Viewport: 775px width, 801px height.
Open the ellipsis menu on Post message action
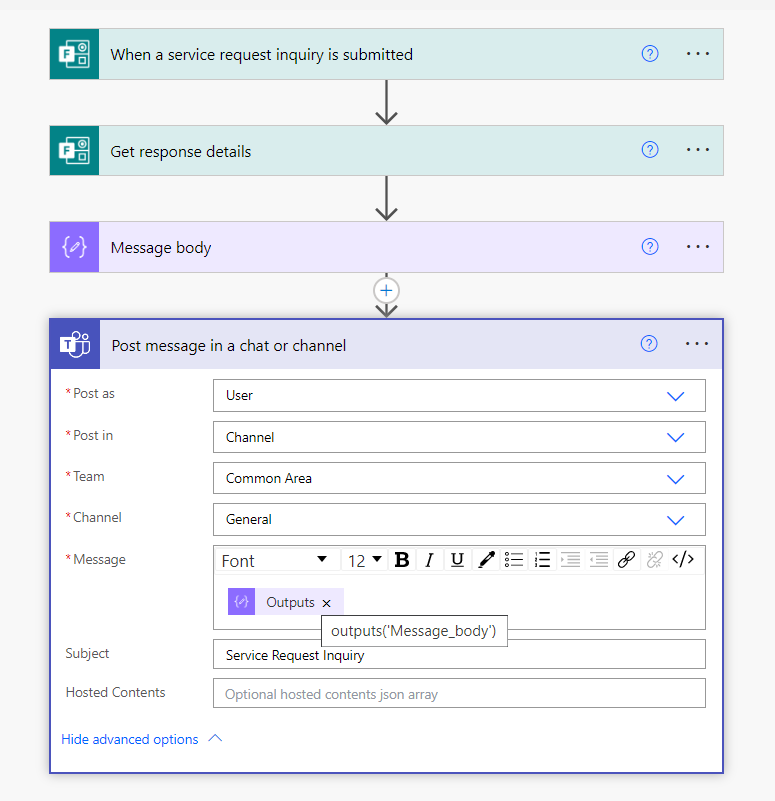pos(697,344)
